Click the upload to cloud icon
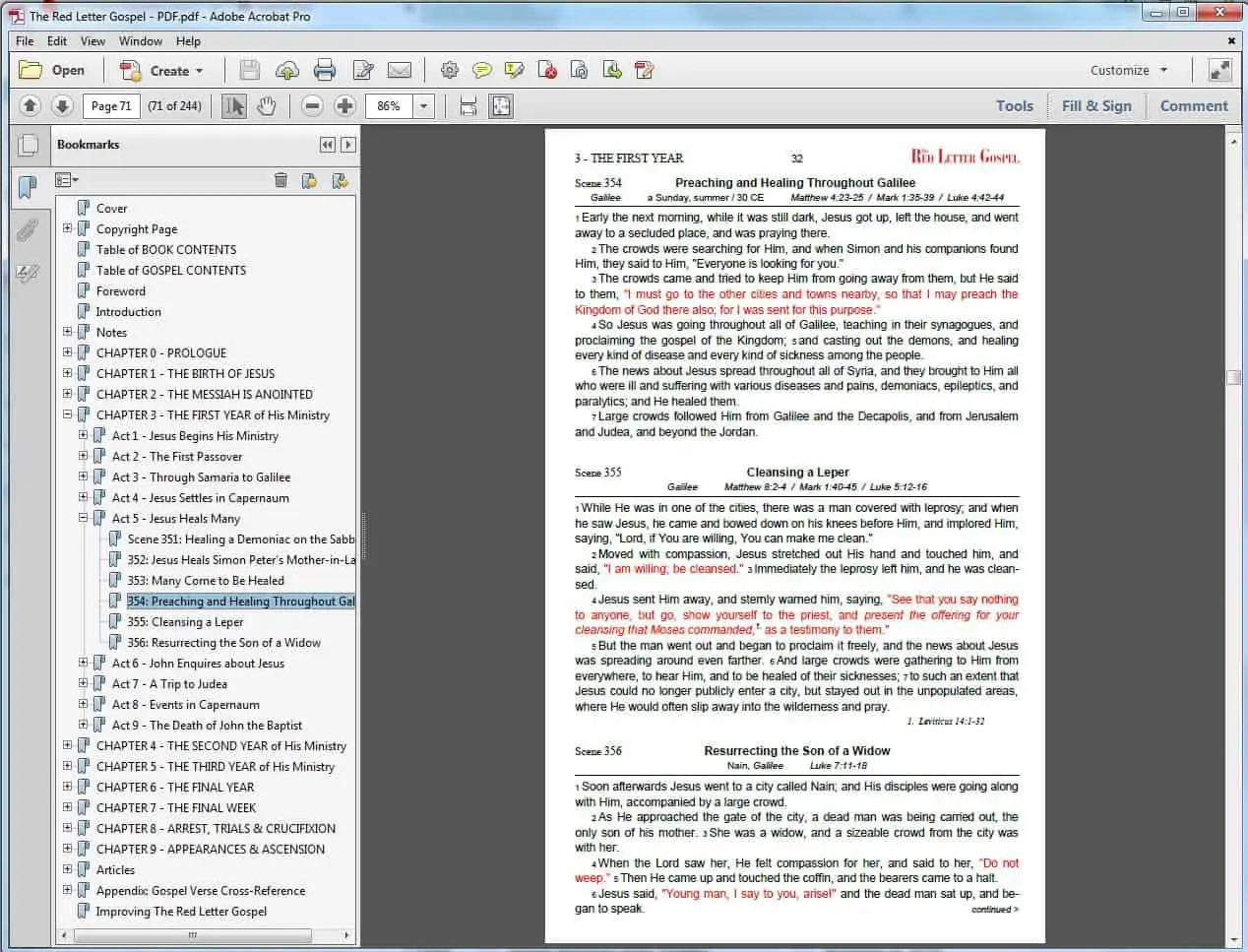Image resolution: width=1248 pixels, height=952 pixels. [287, 70]
